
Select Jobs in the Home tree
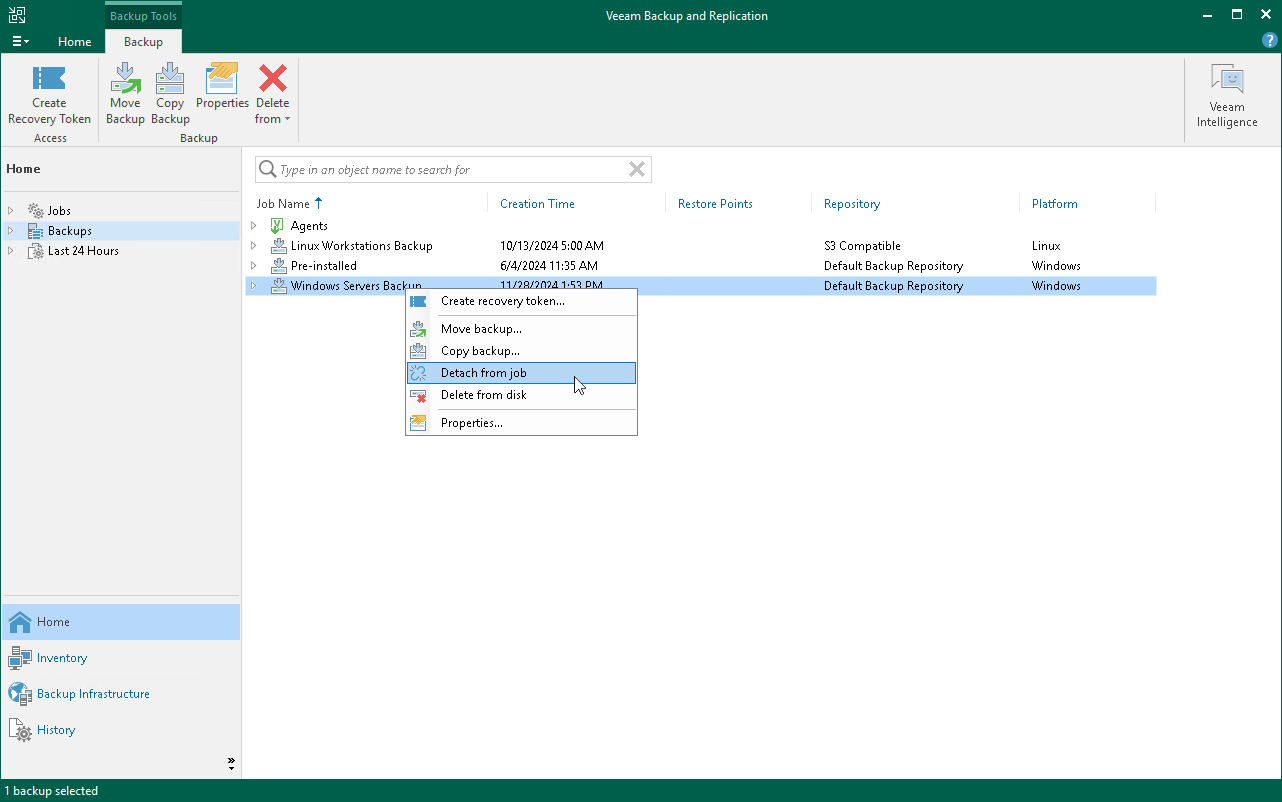[x=59, y=211]
